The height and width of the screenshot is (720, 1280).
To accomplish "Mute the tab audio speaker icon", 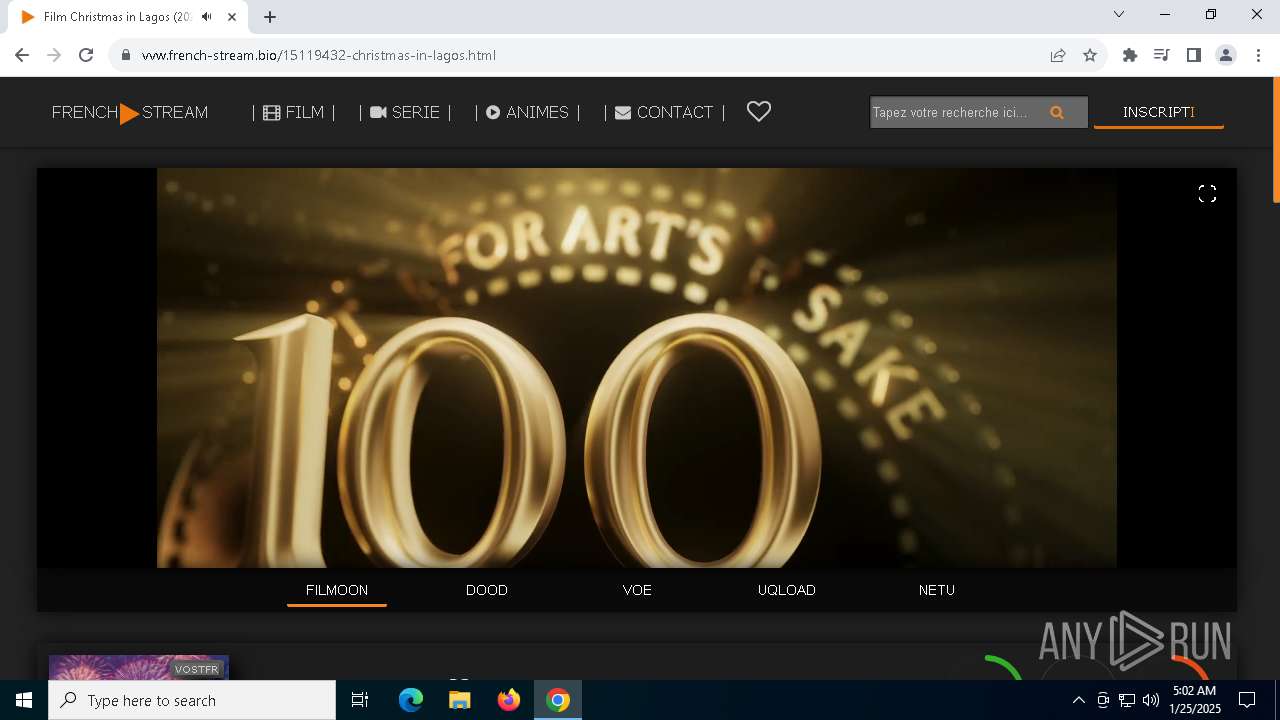I will pos(207,17).
